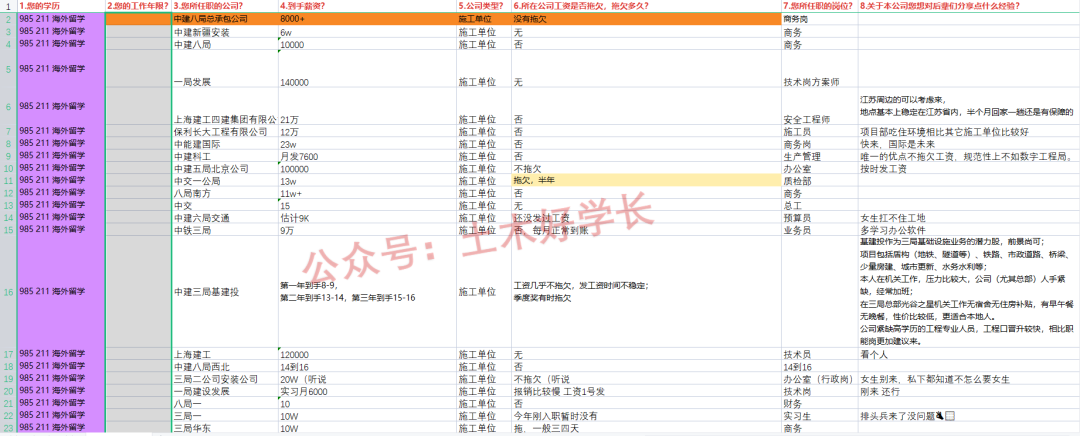Select position cell 总工
Image resolution: width=1080 pixels, height=436 pixels.
[x=820, y=206]
